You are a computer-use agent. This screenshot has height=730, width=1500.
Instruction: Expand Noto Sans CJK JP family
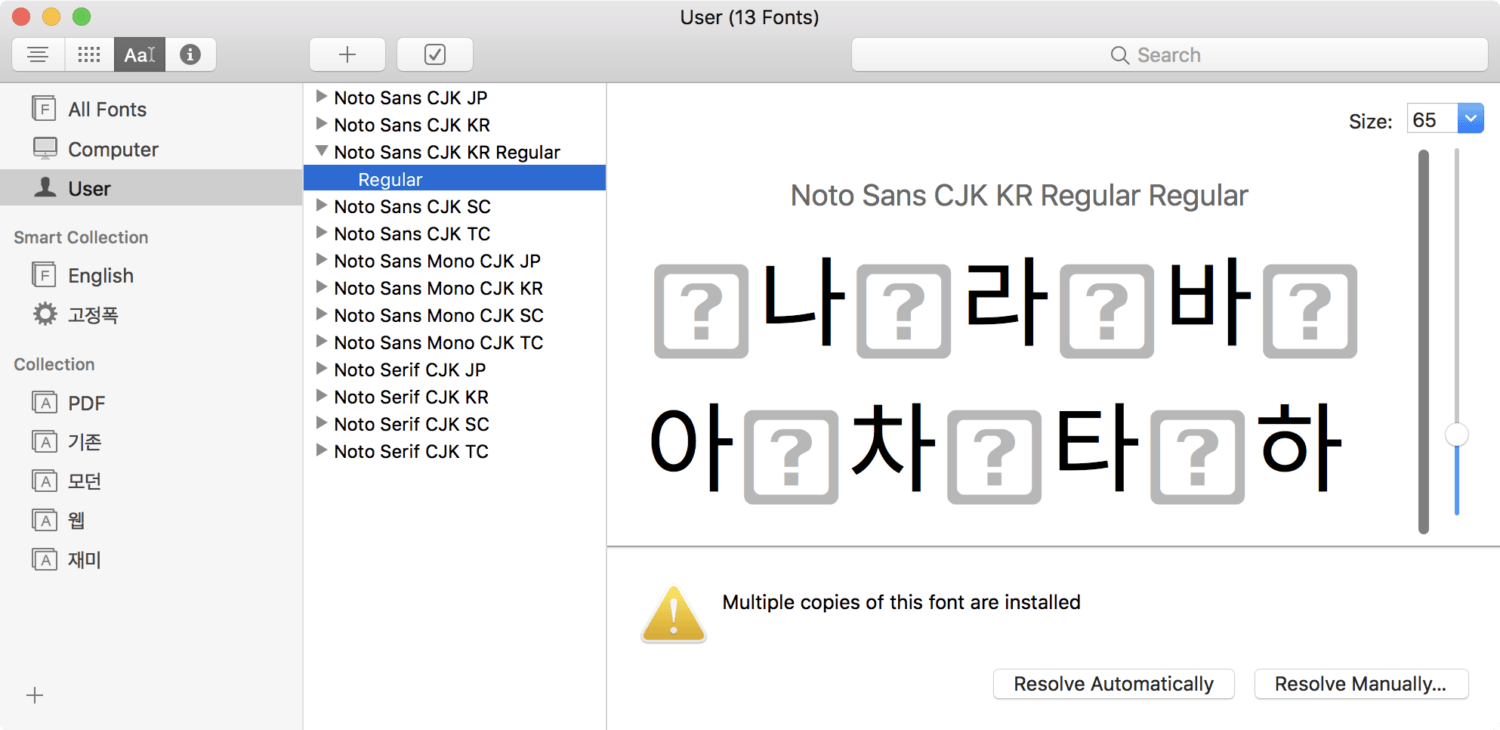point(321,97)
